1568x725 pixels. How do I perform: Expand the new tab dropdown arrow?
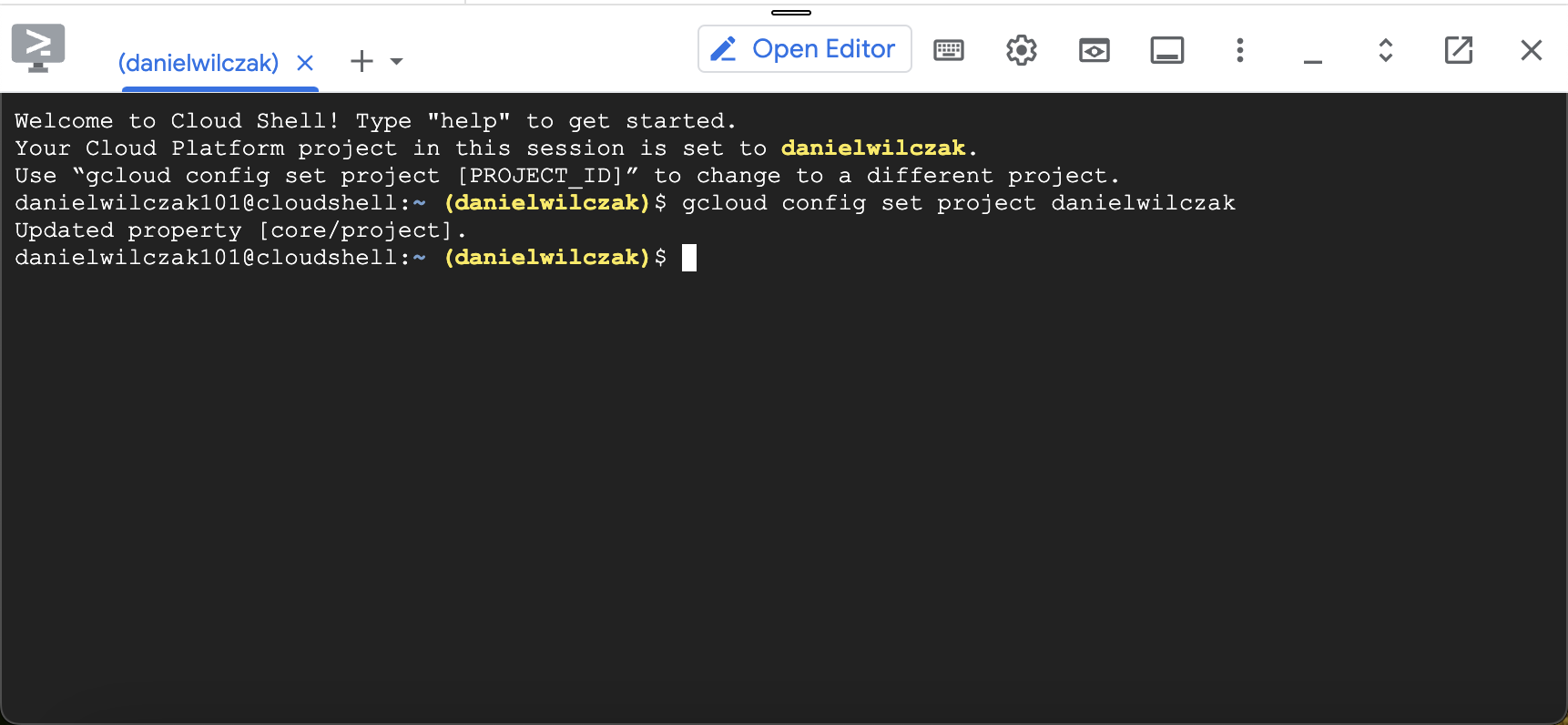(396, 62)
